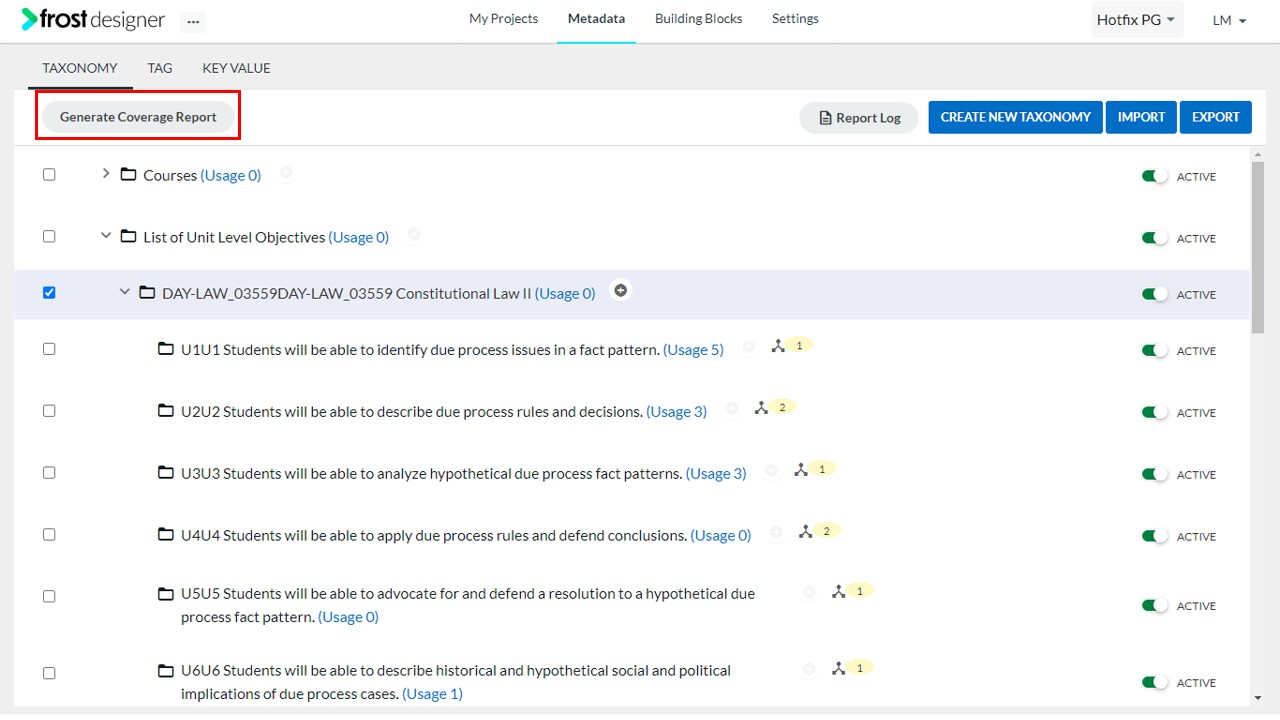Select the add child icon on Constitutional Law II
Viewport: 1280px width, 720px height.
621,290
